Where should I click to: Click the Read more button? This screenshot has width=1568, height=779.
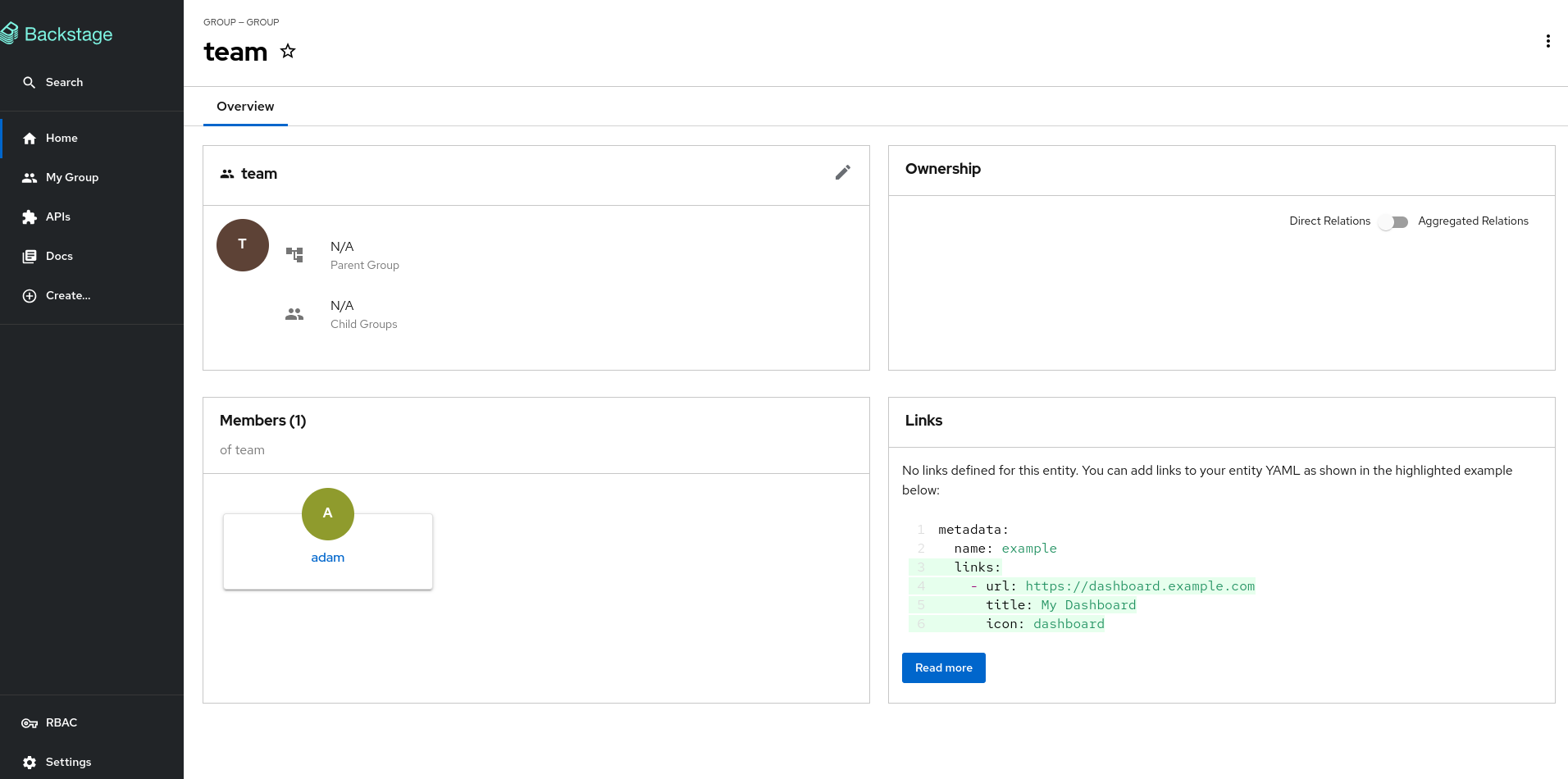click(943, 667)
